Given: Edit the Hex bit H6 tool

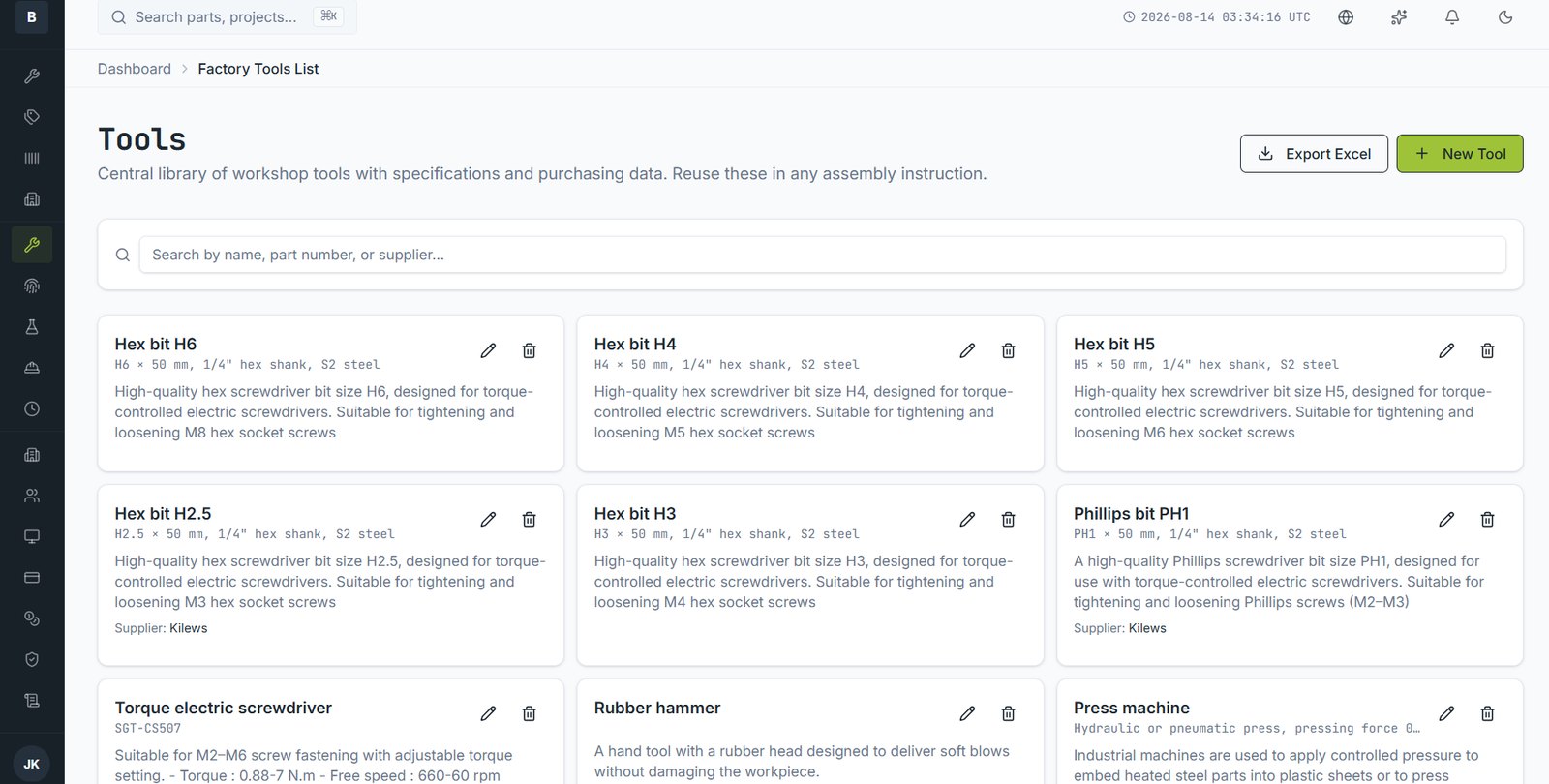Looking at the screenshot, I should [488, 350].
